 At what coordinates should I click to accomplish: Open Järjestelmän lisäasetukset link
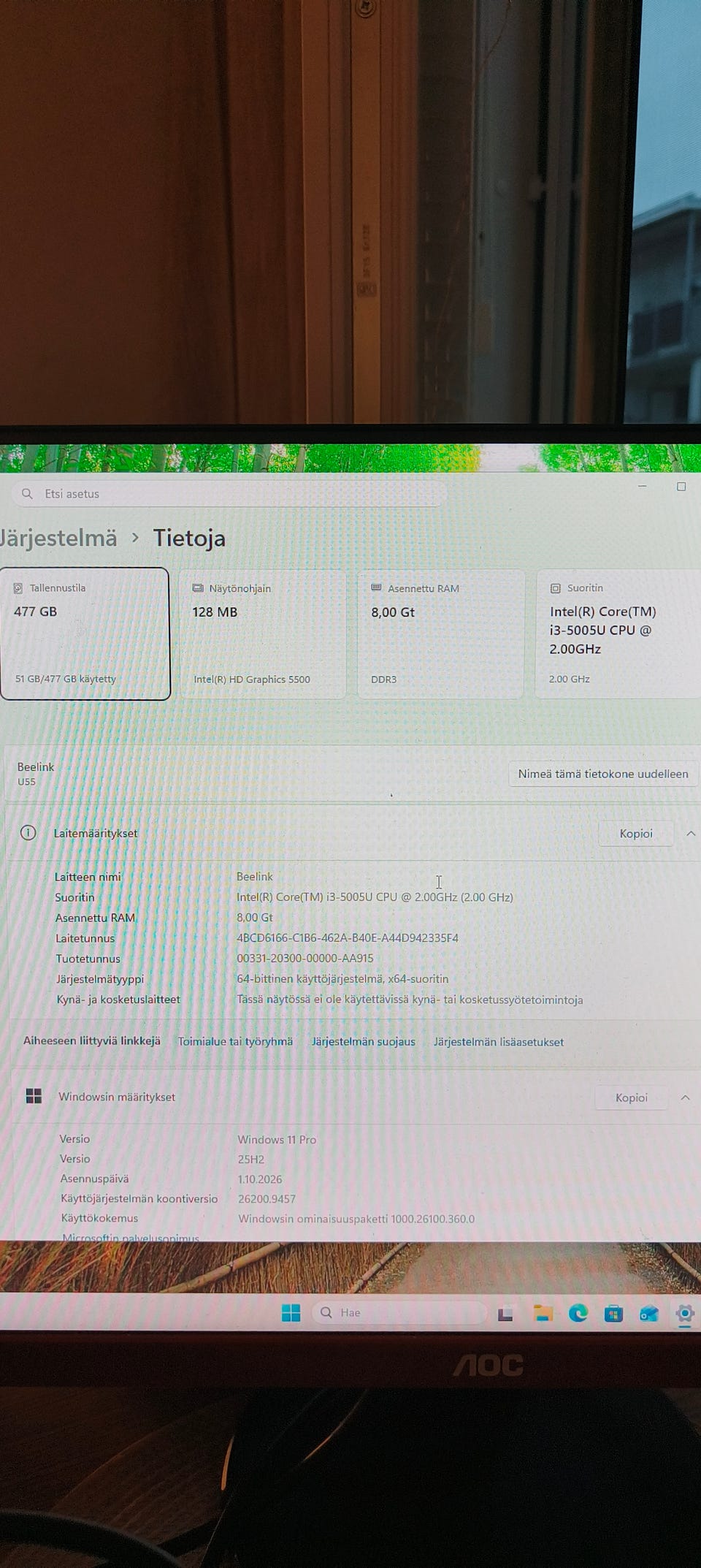(499, 1042)
